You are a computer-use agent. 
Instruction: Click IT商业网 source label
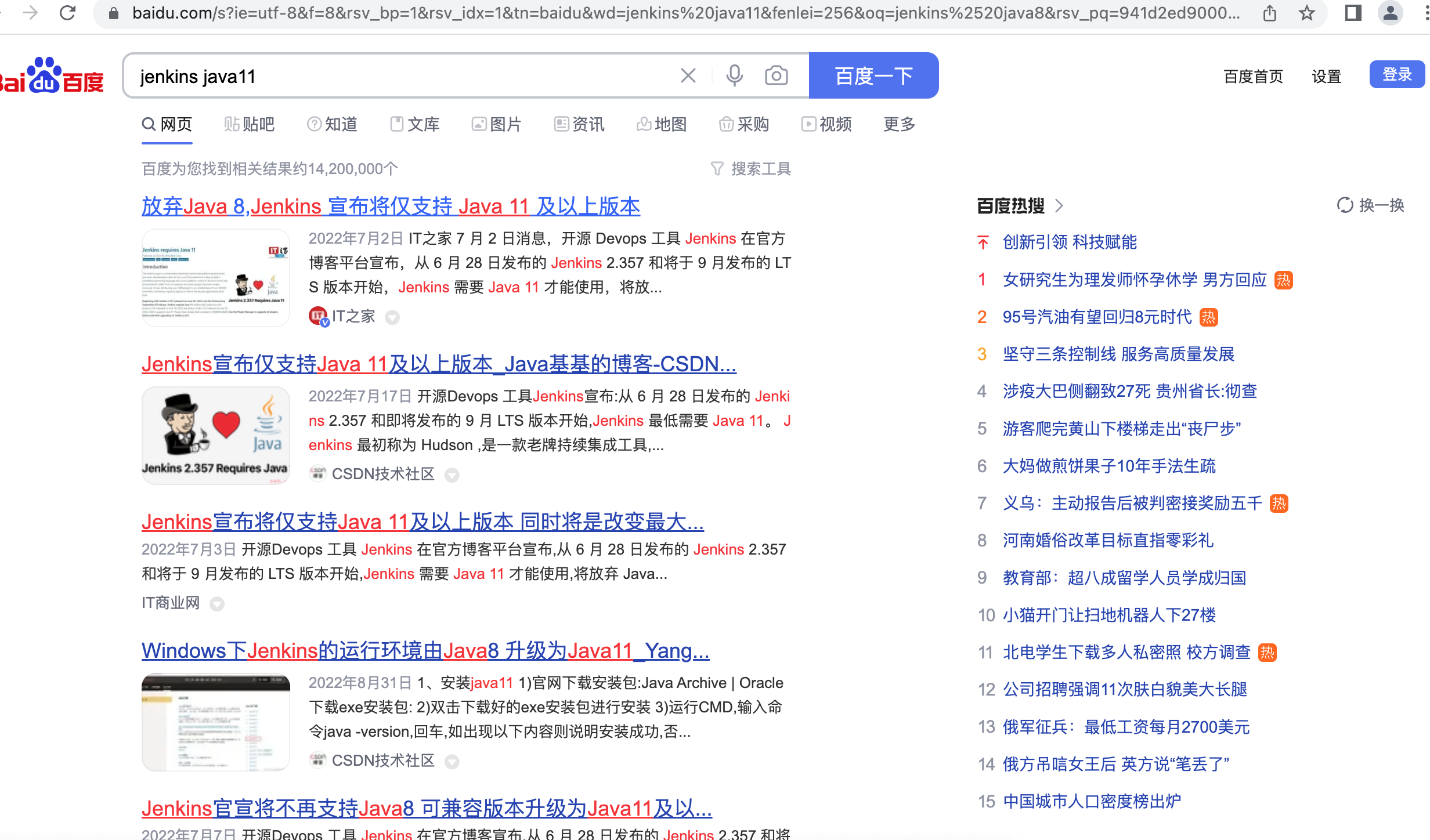click(x=171, y=603)
